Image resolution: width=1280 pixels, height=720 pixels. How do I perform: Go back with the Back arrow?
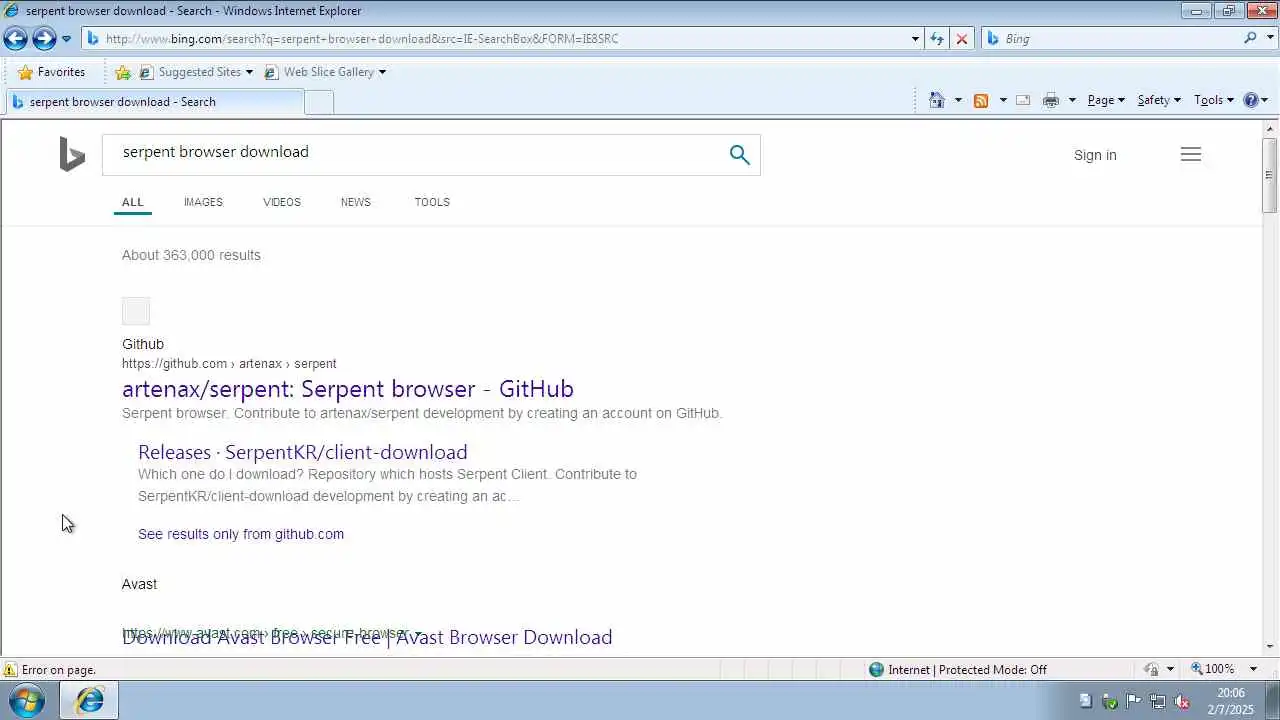click(15, 39)
